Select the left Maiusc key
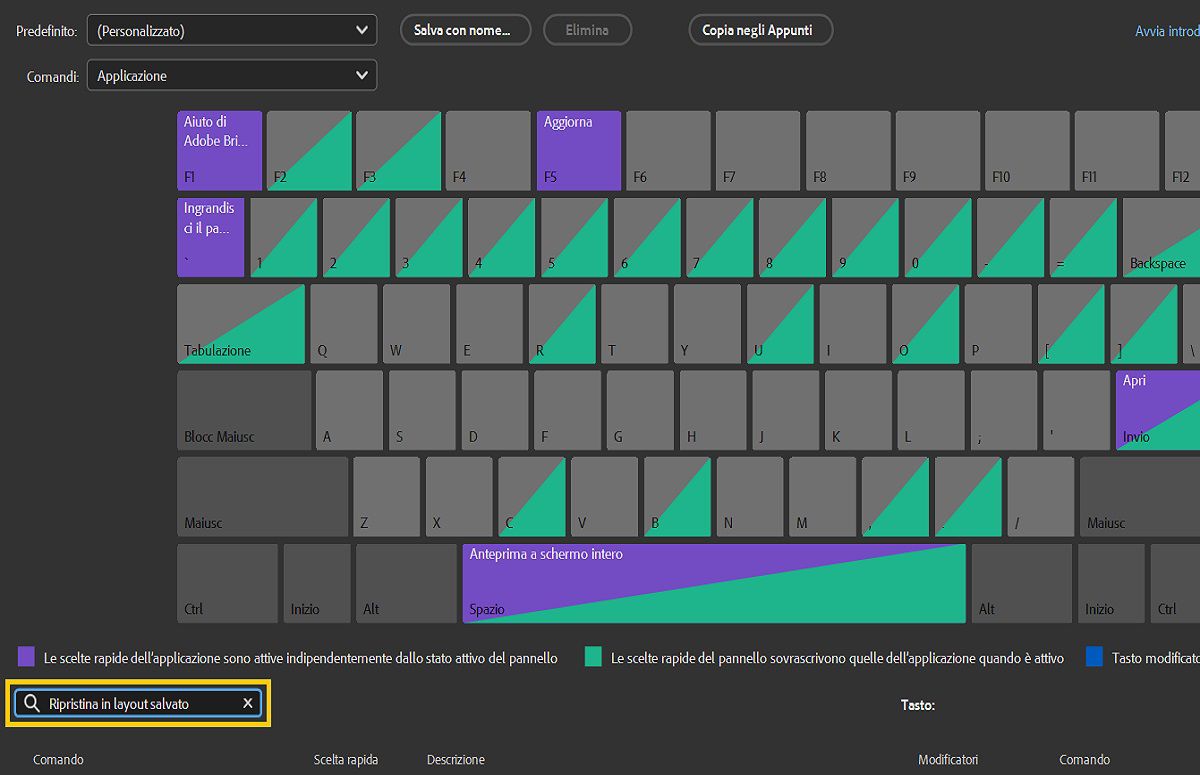Screen dimensions: 1200x775 point(263,497)
